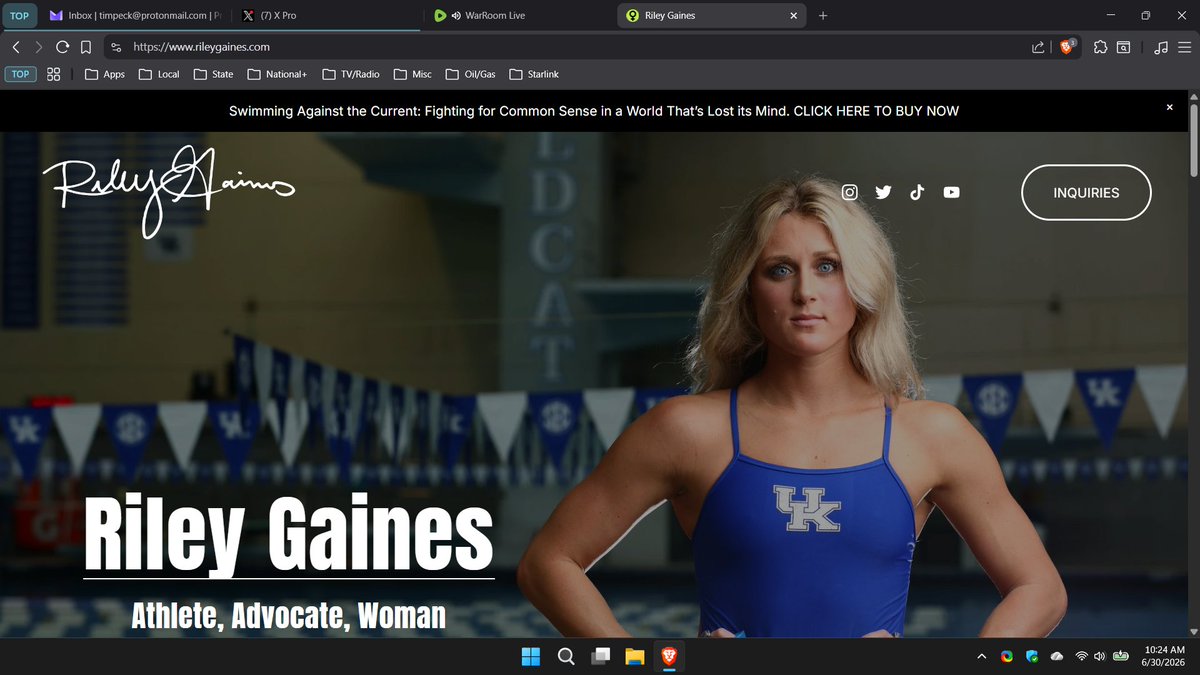Click the "Athlete, Advocate, Woman" tagline

pyautogui.click(x=289, y=614)
